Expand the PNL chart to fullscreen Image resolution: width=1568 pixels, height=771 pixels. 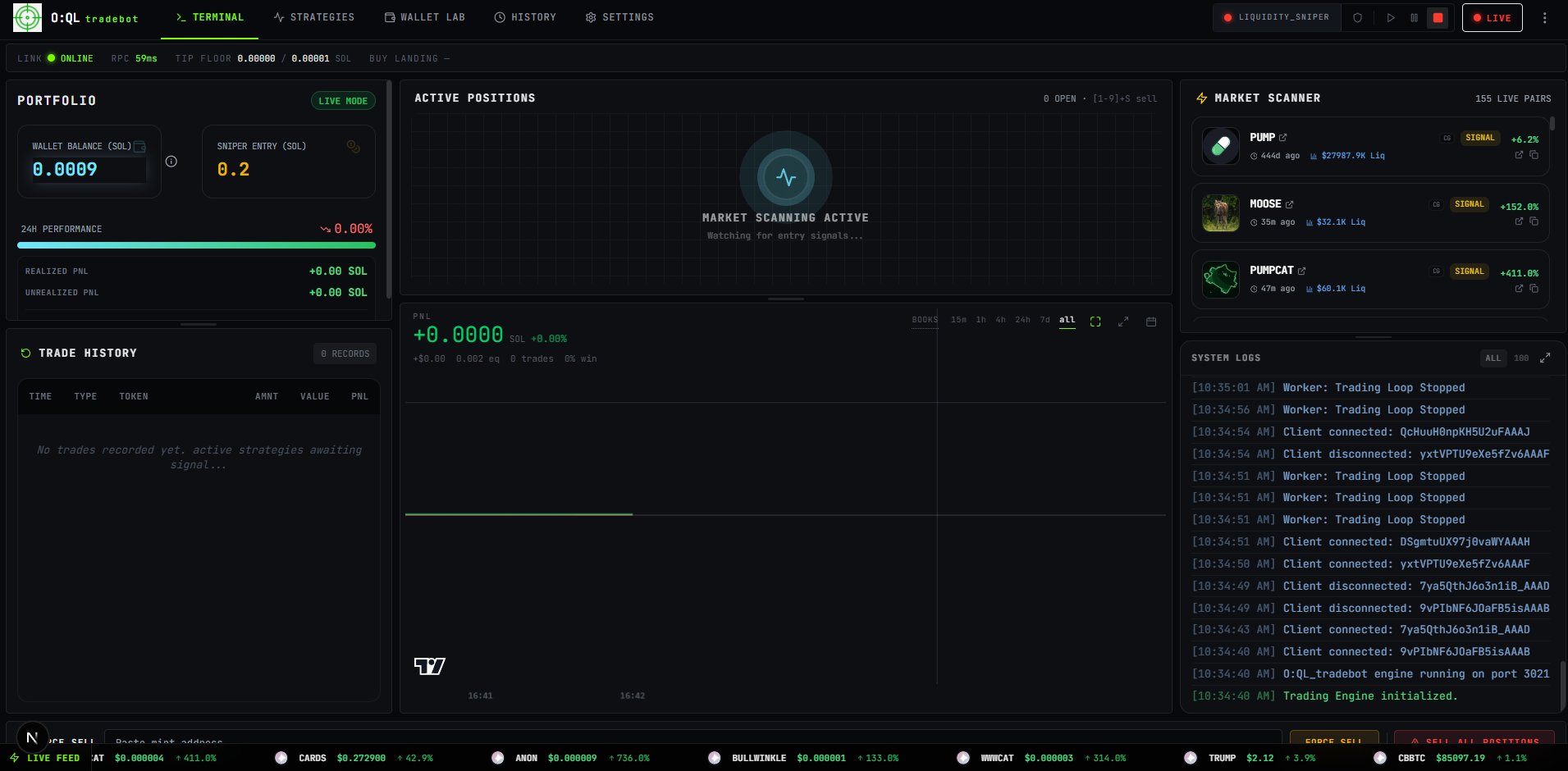pos(1123,322)
